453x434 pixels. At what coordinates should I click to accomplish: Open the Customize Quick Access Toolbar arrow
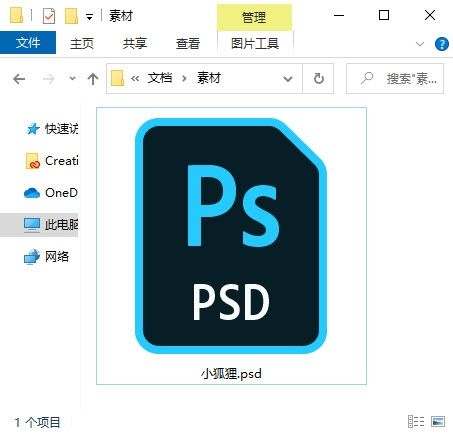tap(89, 17)
